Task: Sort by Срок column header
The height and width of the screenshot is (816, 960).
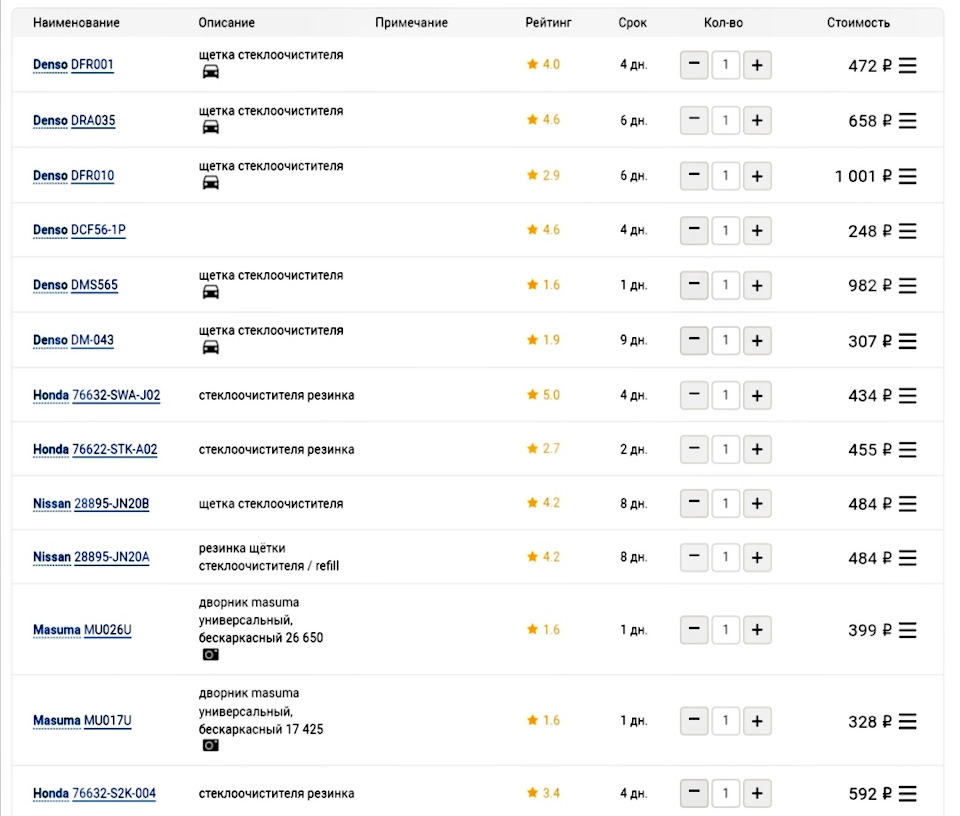Action: [x=632, y=23]
